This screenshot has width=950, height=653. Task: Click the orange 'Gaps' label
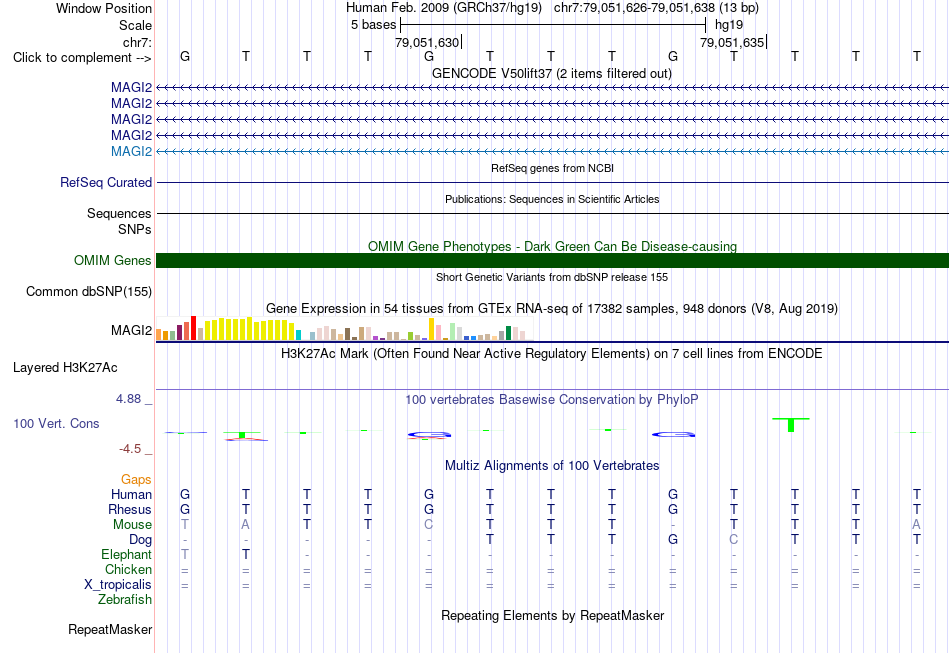tap(136, 479)
